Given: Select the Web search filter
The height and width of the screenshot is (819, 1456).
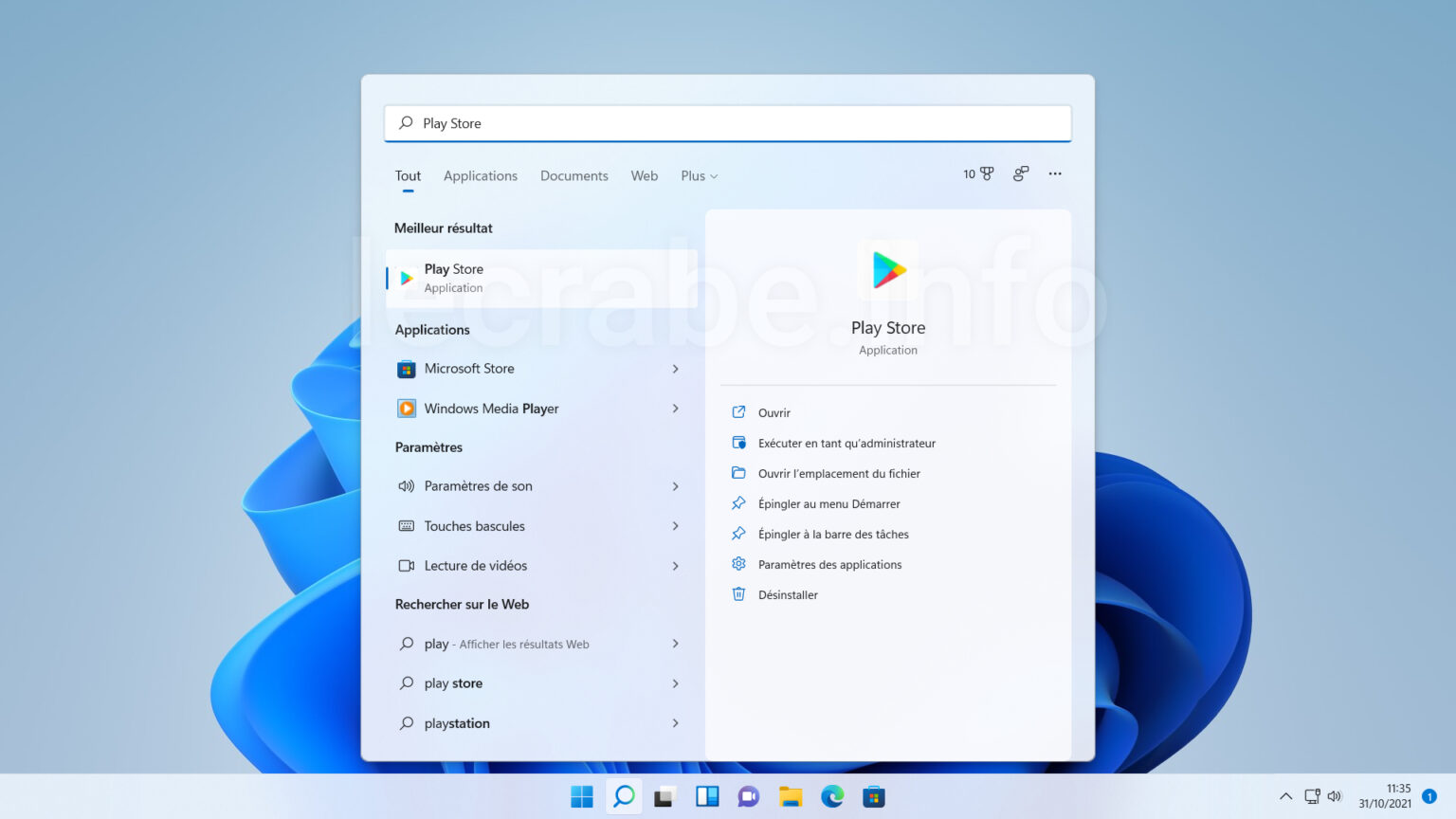Looking at the screenshot, I should tap(644, 175).
